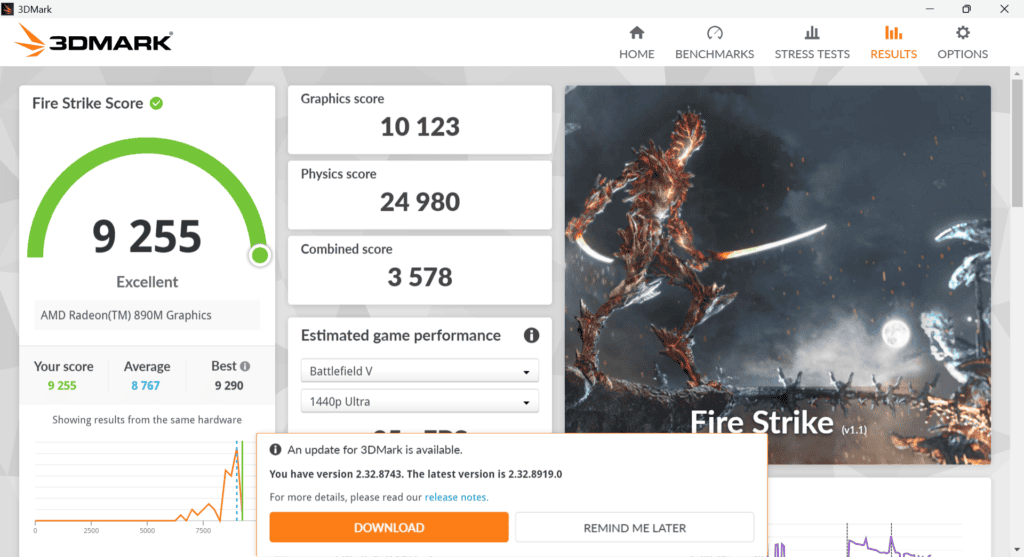1024x557 pixels.
Task: Click the Combined score value 3 578
Action: pos(420,277)
